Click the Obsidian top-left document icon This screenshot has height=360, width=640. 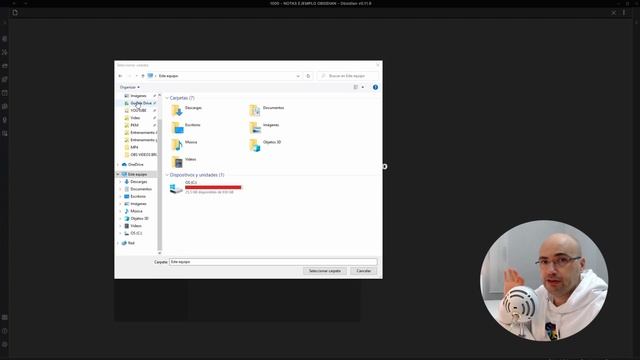tap(15, 13)
